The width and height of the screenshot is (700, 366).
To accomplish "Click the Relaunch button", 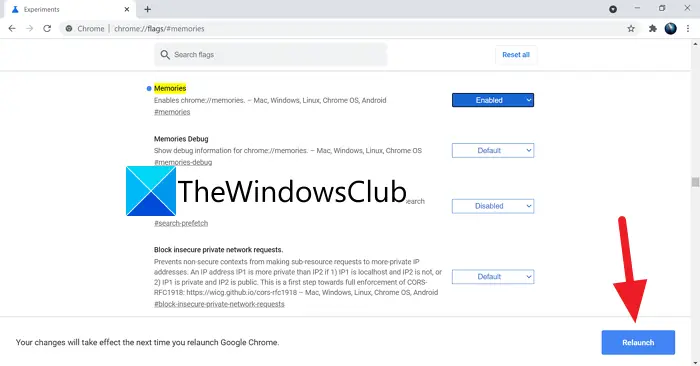I will [638, 342].
